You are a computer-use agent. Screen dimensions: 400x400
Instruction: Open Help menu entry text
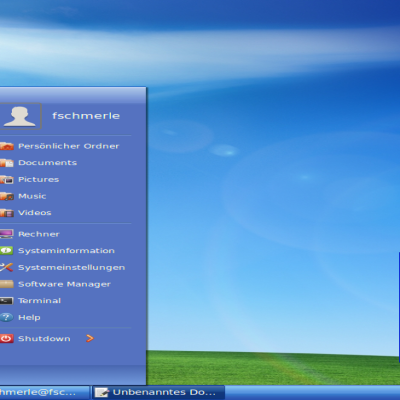(x=29, y=317)
